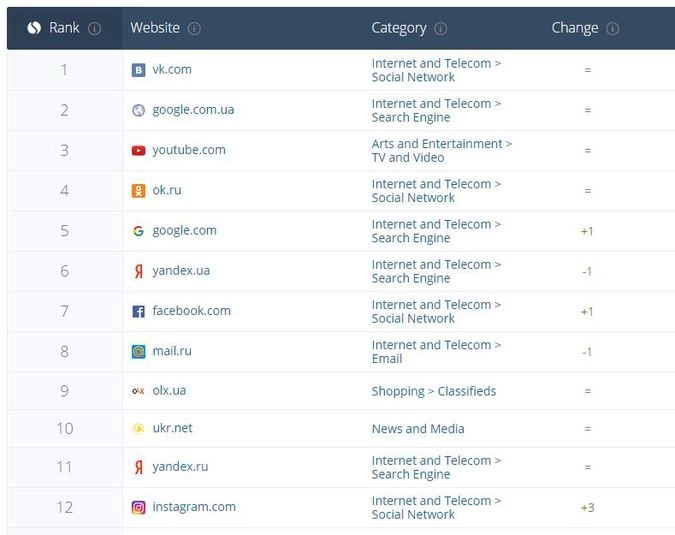675x535 pixels.
Task: Open the yandex.ua website link
Action: point(181,271)
